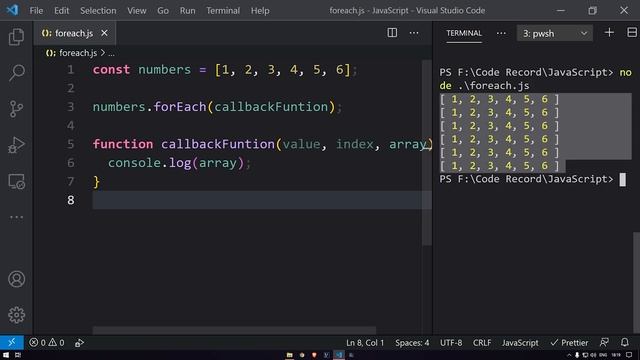Open remote window indicator in status bar
The image size is (640, 360).
[x=11, y=342]
